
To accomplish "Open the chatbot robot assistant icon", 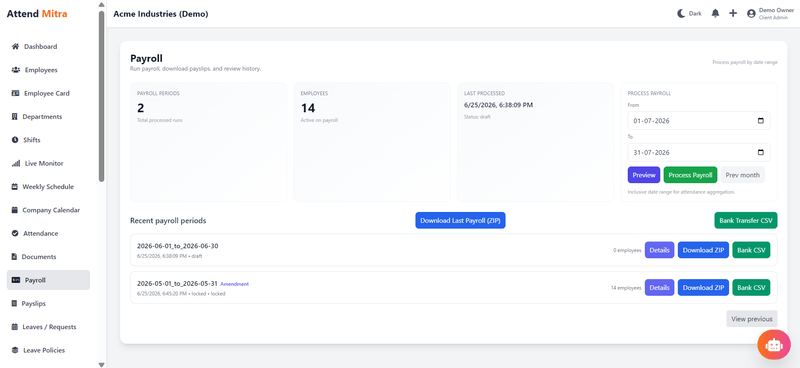I will tap(774, 345).
